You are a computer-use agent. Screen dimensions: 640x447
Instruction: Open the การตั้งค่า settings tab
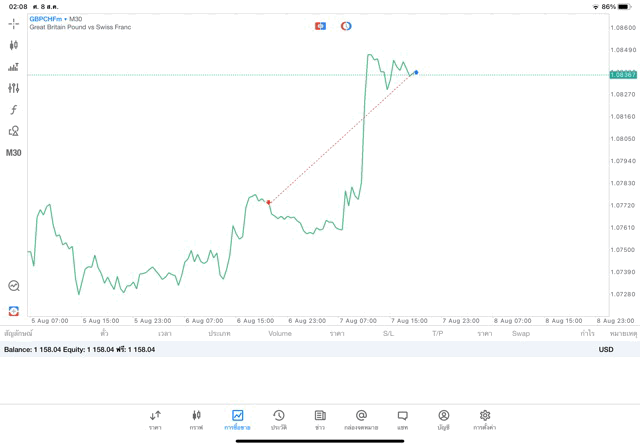[x=485, y=420]
